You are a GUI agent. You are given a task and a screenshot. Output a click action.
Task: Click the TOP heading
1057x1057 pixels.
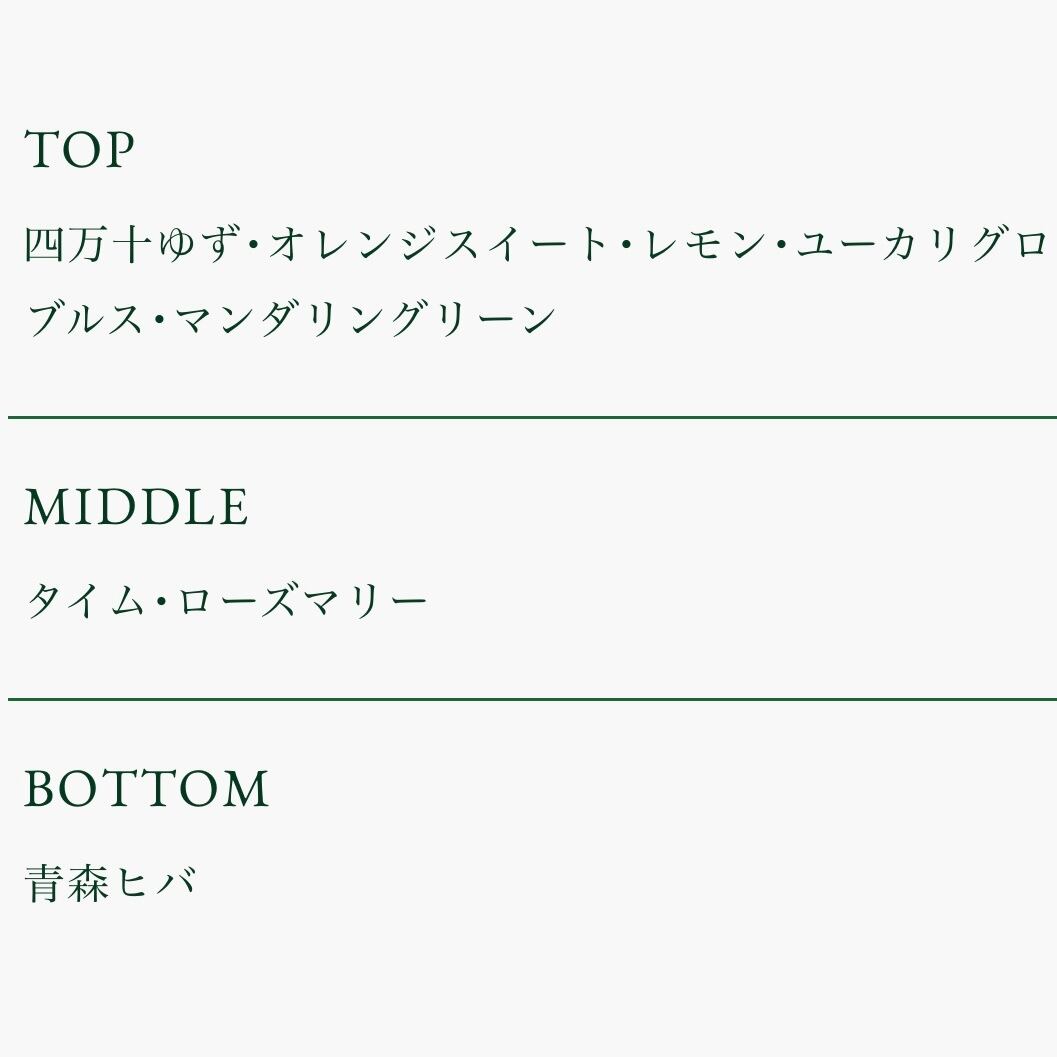[79, 150]
